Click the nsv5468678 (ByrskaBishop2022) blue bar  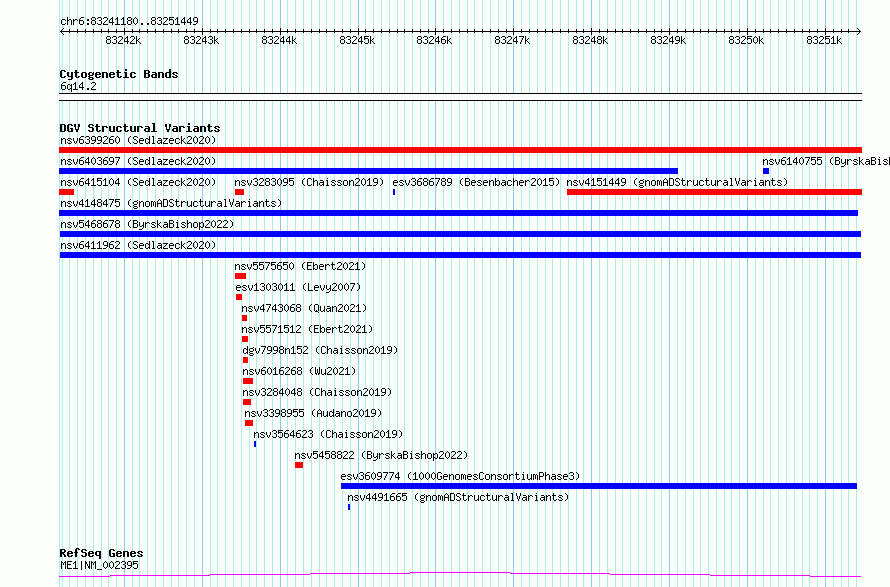460,234
